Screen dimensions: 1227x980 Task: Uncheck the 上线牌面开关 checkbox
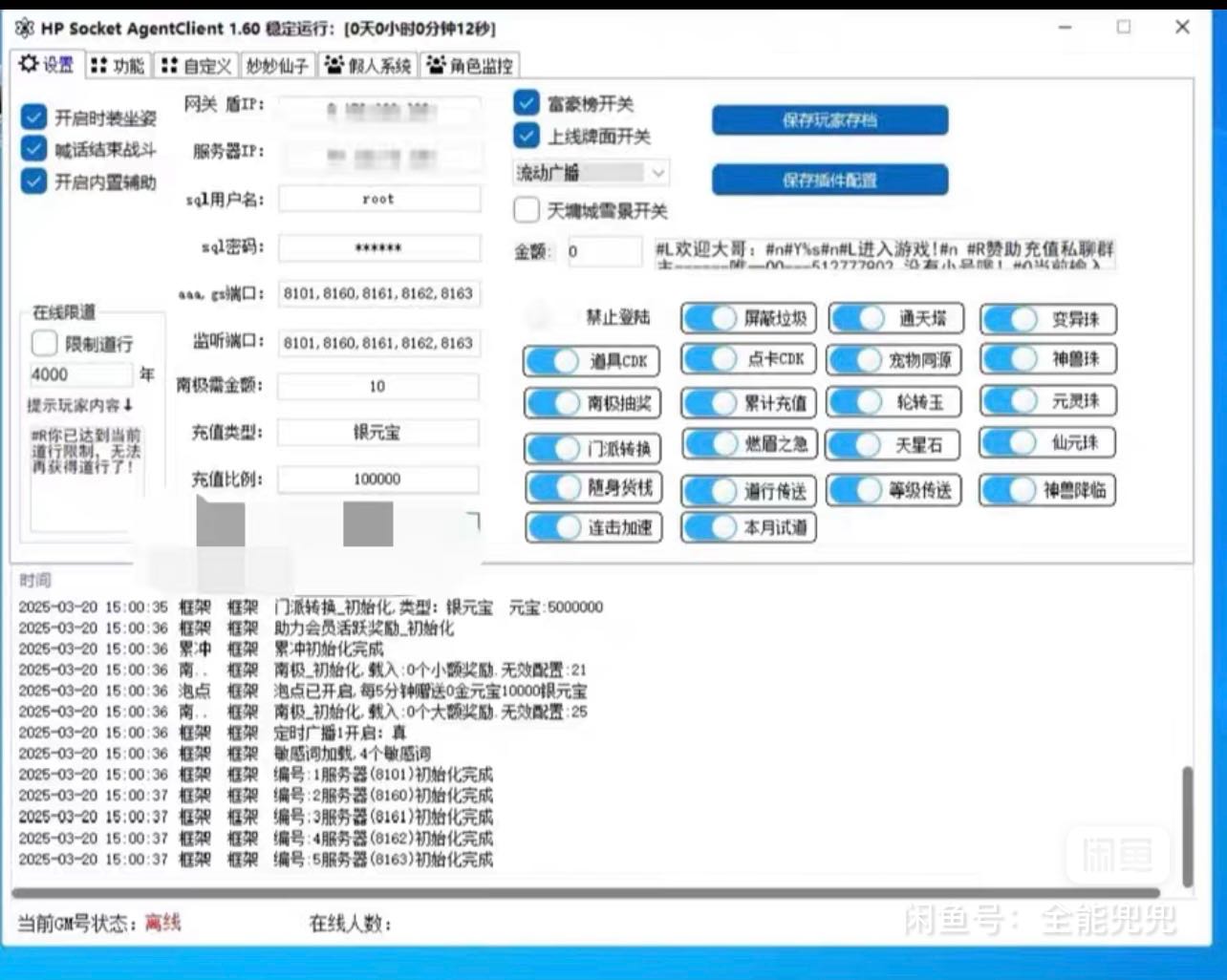point(527,136)
